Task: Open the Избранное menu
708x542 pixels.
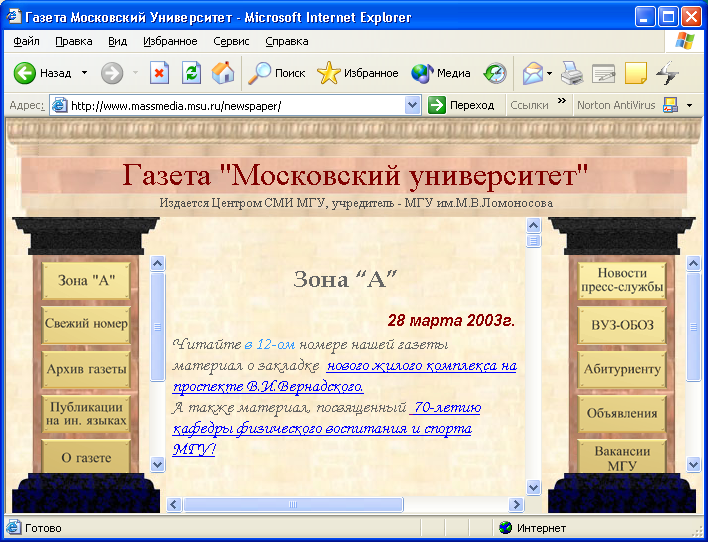Action: click(x=170, y=42)
